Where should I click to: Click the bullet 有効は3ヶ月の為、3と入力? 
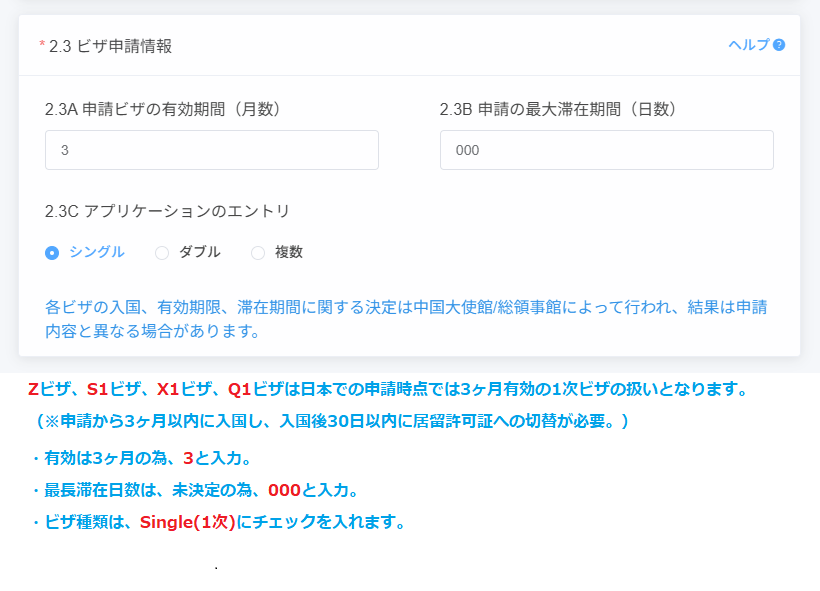pyautogui.click(x=141, y=458)
